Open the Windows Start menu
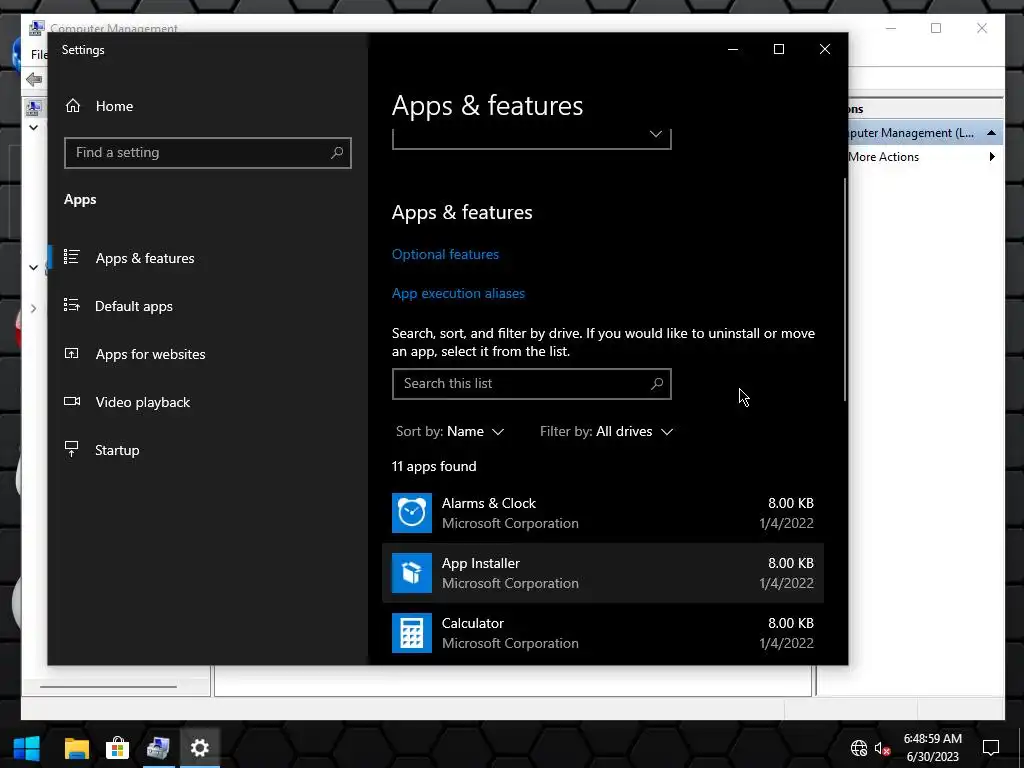Image resolution: width=1024 pixels, height=768 pixels. tap(27, 748)
